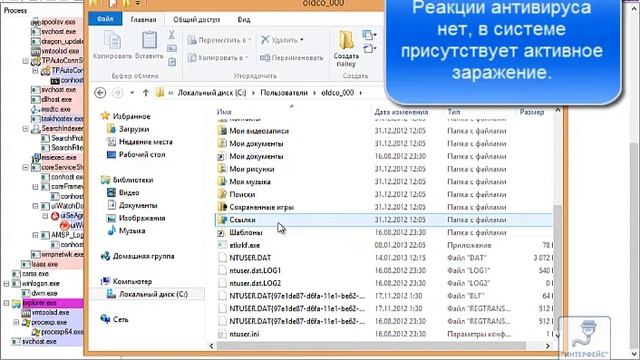Collapse SearchIndexer node in Process Explorer

click(26, 128)
